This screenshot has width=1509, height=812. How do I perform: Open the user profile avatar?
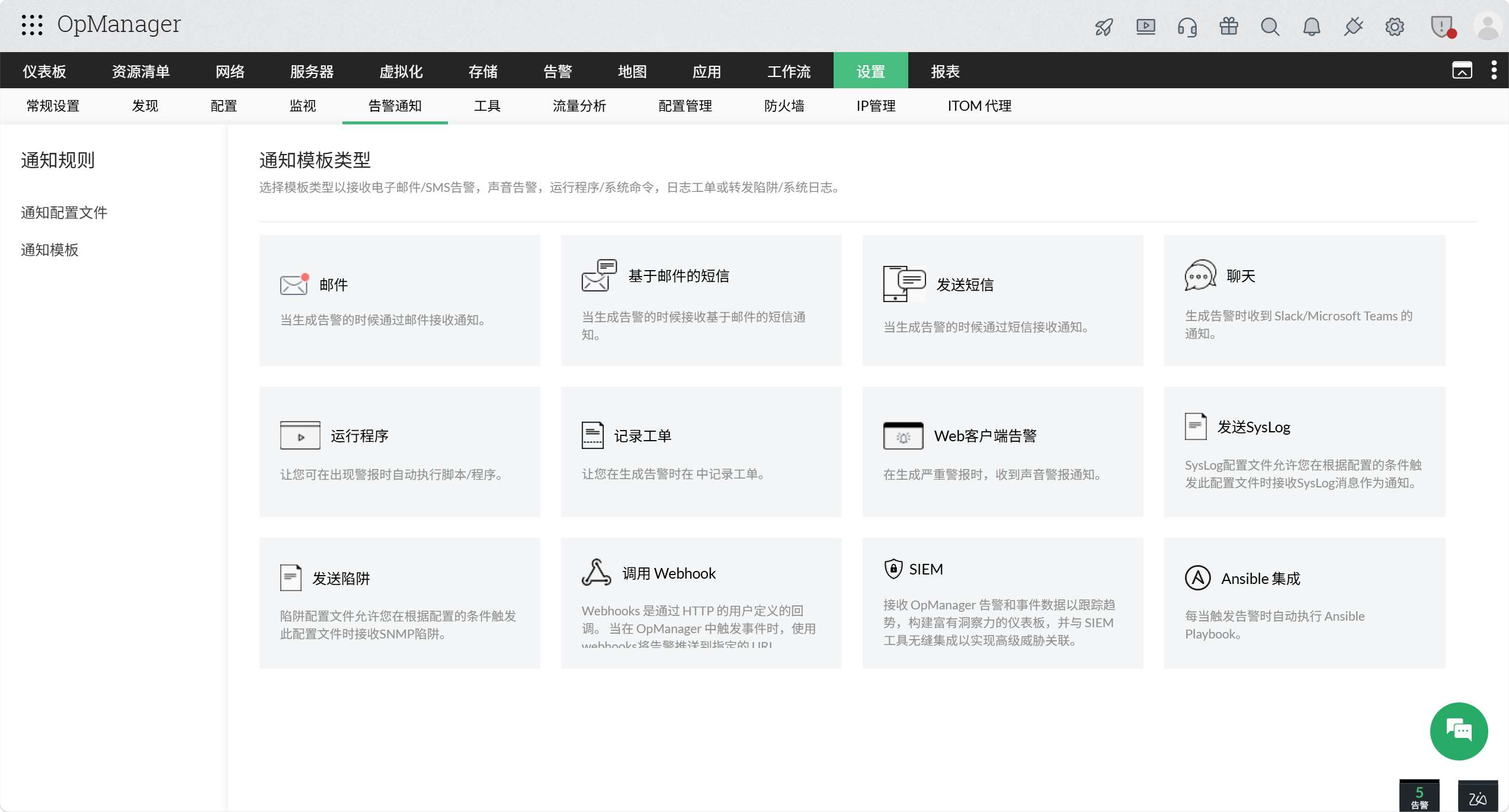point(1487,27)
